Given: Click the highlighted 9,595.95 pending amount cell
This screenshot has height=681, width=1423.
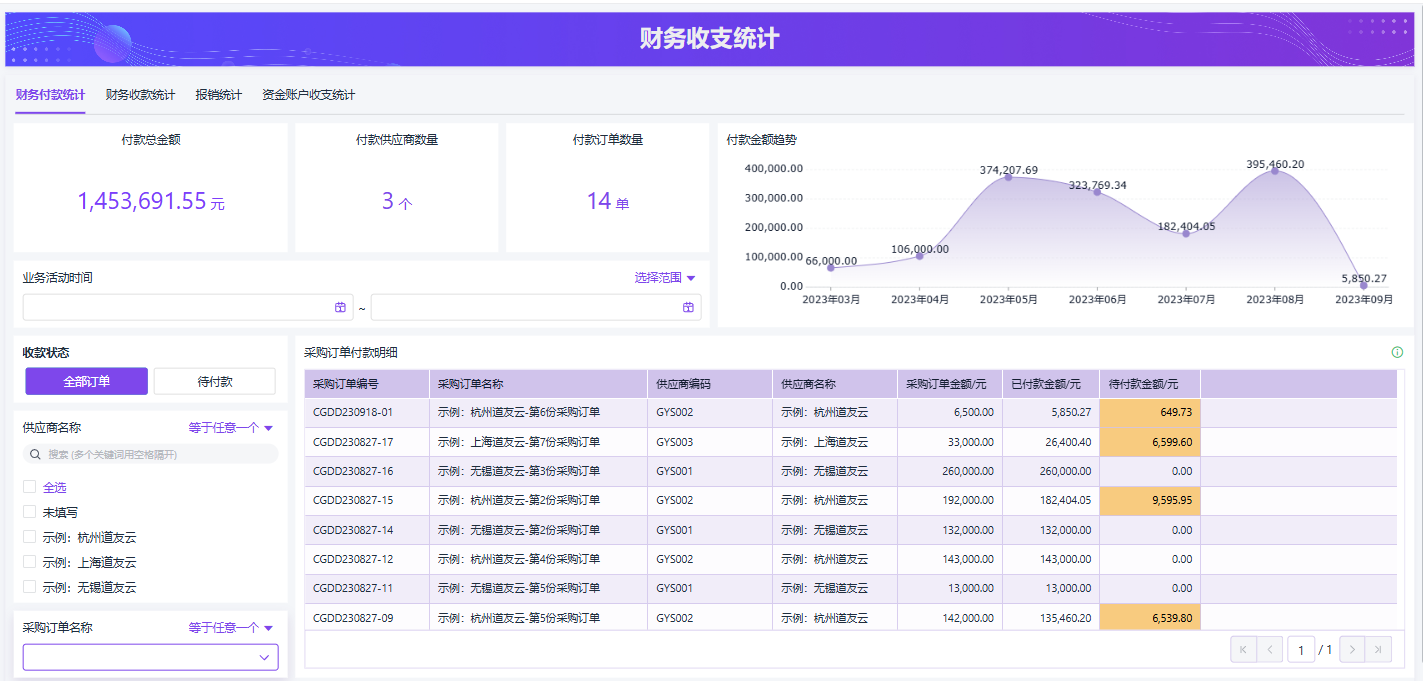Looking at the screenshot, I should [x=1150, y=500].
